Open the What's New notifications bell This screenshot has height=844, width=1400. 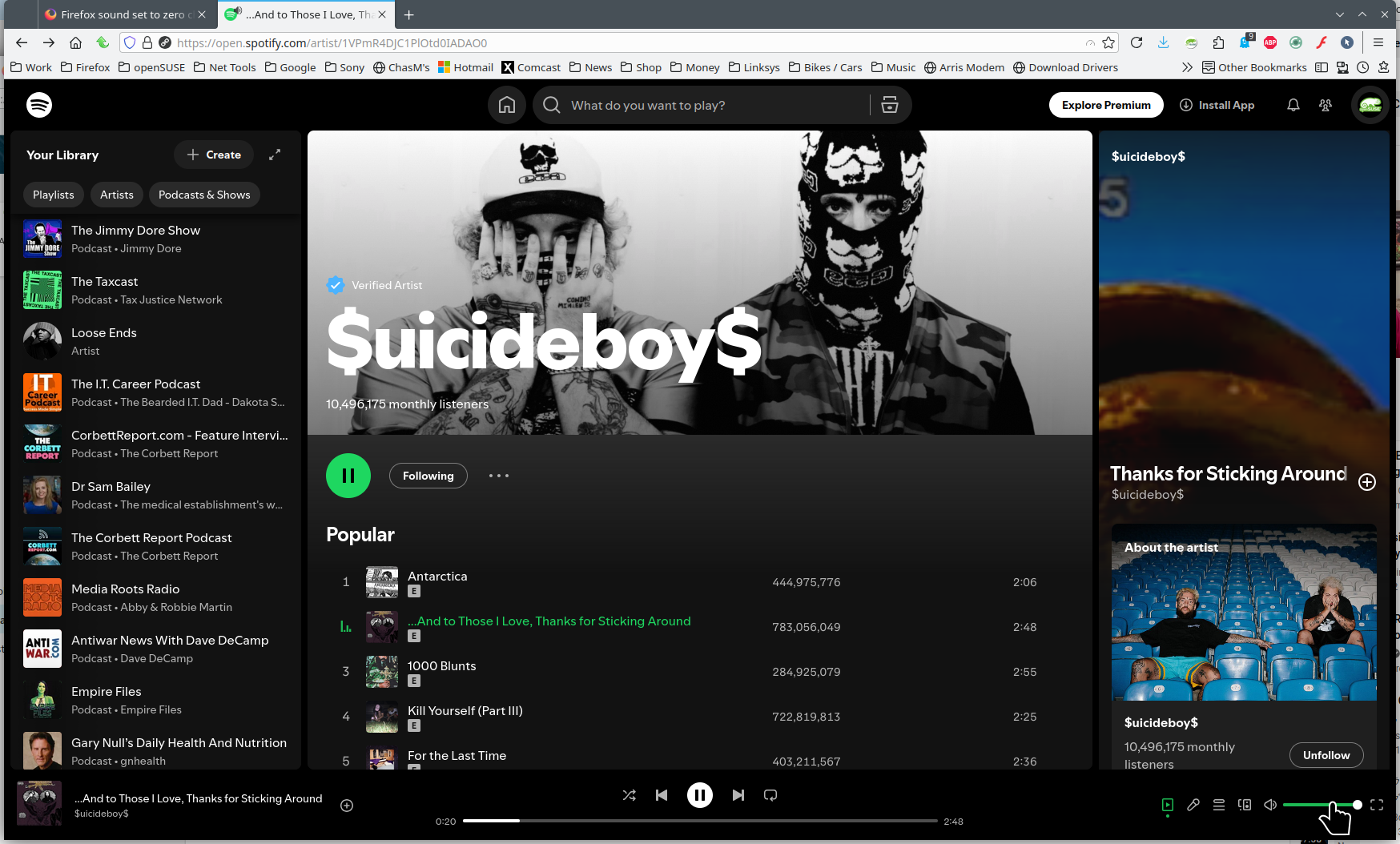click(1293, 105)
